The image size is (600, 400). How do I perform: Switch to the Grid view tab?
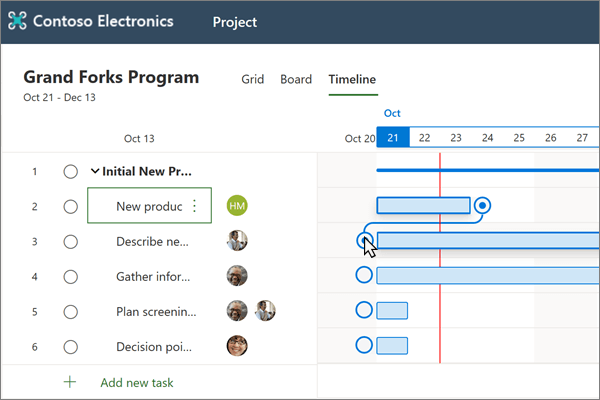(x=253, y=79)
